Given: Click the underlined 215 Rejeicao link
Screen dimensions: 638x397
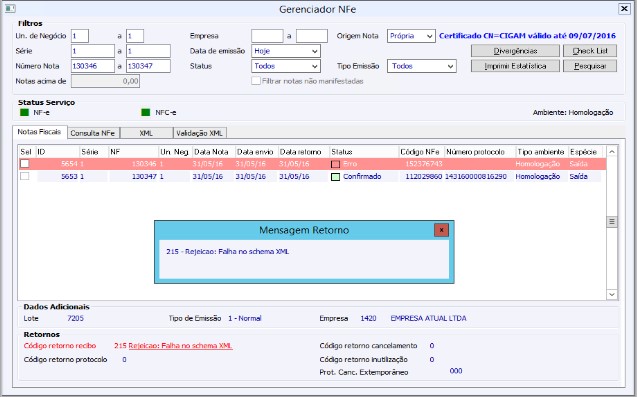Looking at the screenshot, I should (180, 346).
